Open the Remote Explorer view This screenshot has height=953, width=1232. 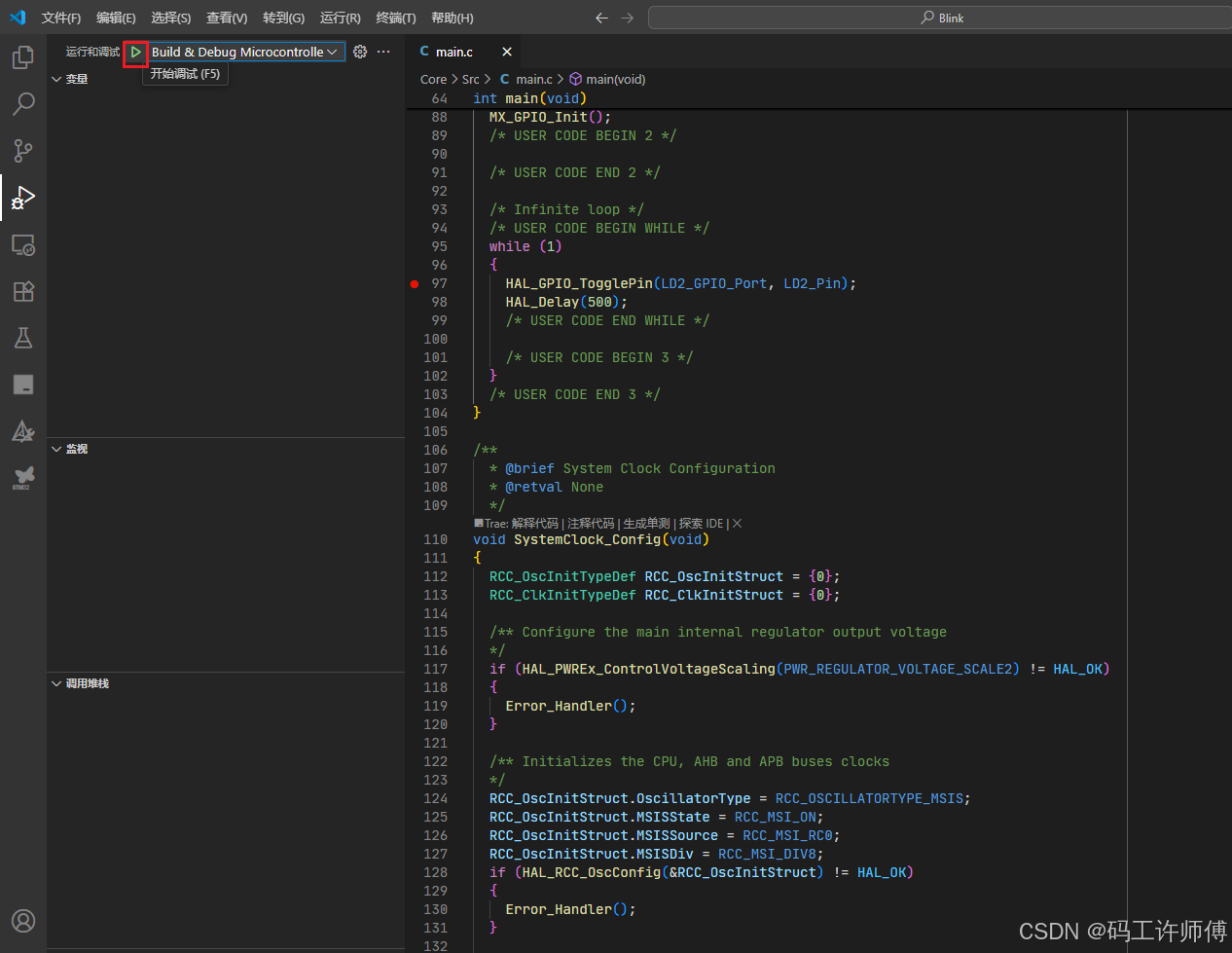coord(23,245)
